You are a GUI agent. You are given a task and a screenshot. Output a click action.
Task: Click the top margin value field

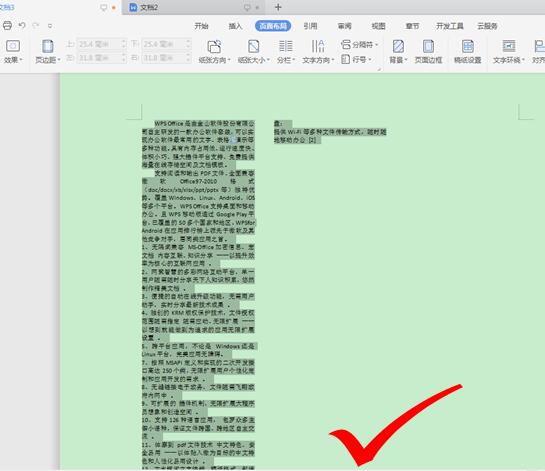point(99,44)
